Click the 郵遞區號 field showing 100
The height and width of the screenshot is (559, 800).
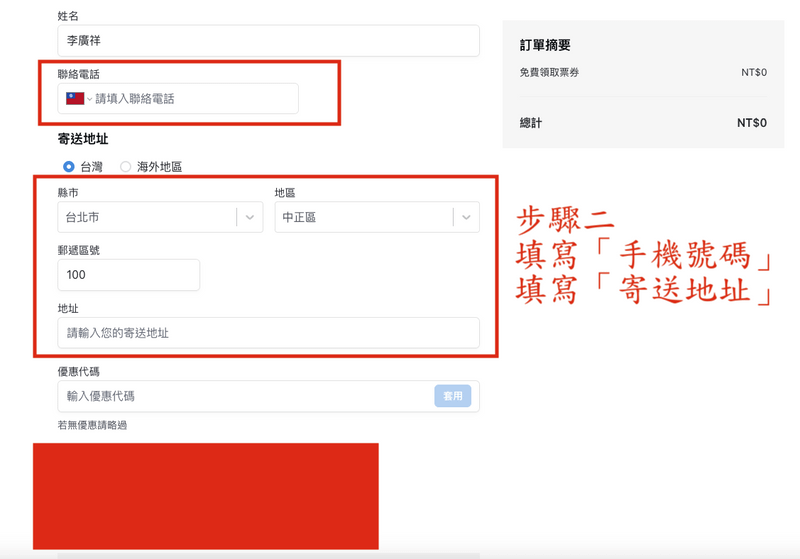pyautogui.click(x=128, y=275)
